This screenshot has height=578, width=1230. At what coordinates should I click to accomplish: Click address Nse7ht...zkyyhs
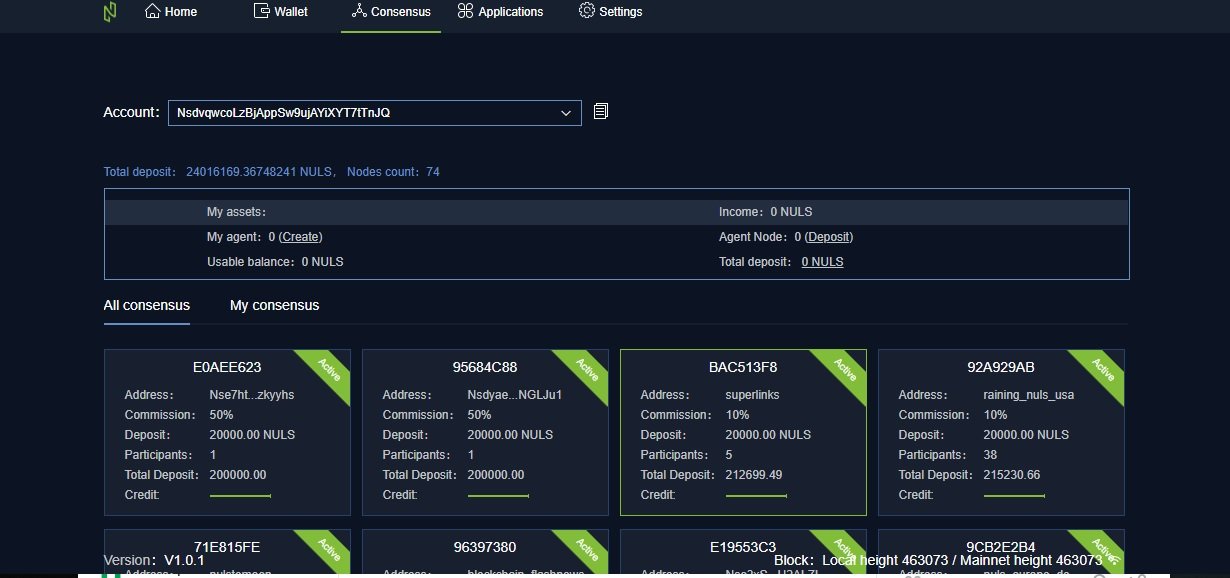(x=252, y=395)
